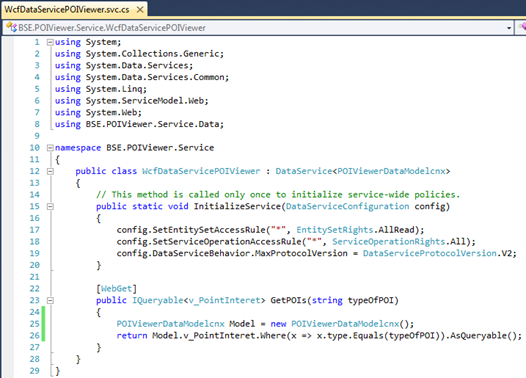Click 'DataServiceProtocolVersion' on line 19
Viewport: 526px width, 378px height.
(x=430, y=253)
